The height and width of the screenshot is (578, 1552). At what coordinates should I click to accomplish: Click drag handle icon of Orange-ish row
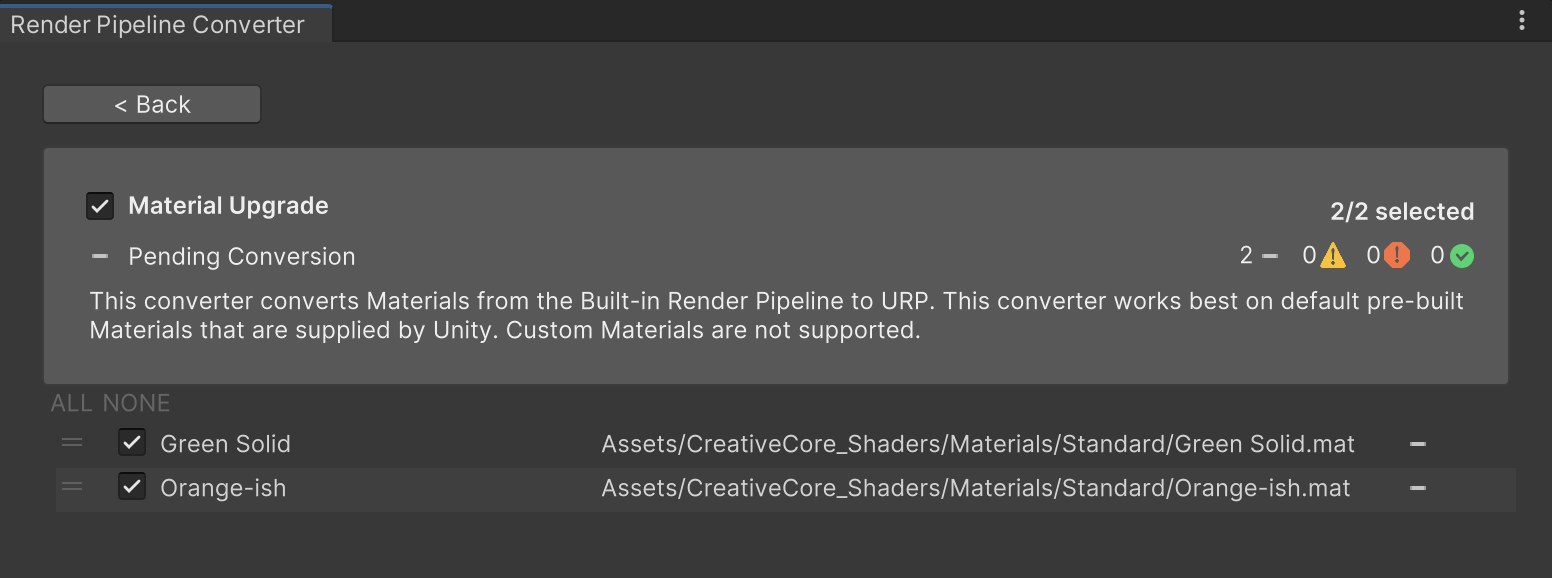point(72,487)
